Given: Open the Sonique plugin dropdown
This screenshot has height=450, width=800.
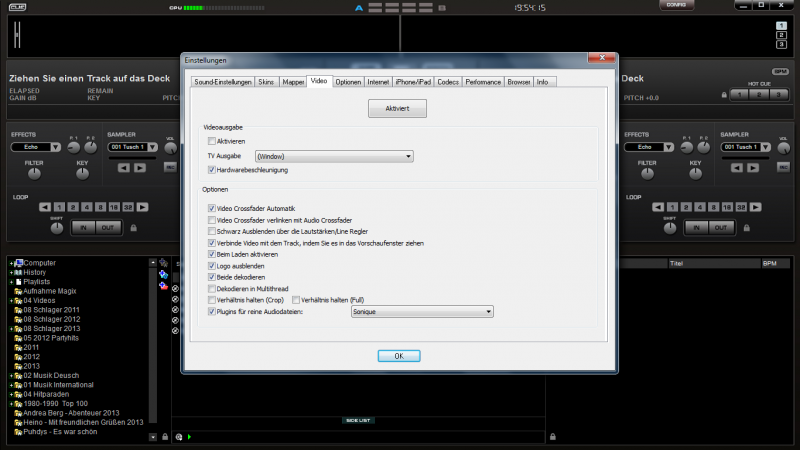Looking at the screenshot, I should pyautogui.click(x=422, y=312).
